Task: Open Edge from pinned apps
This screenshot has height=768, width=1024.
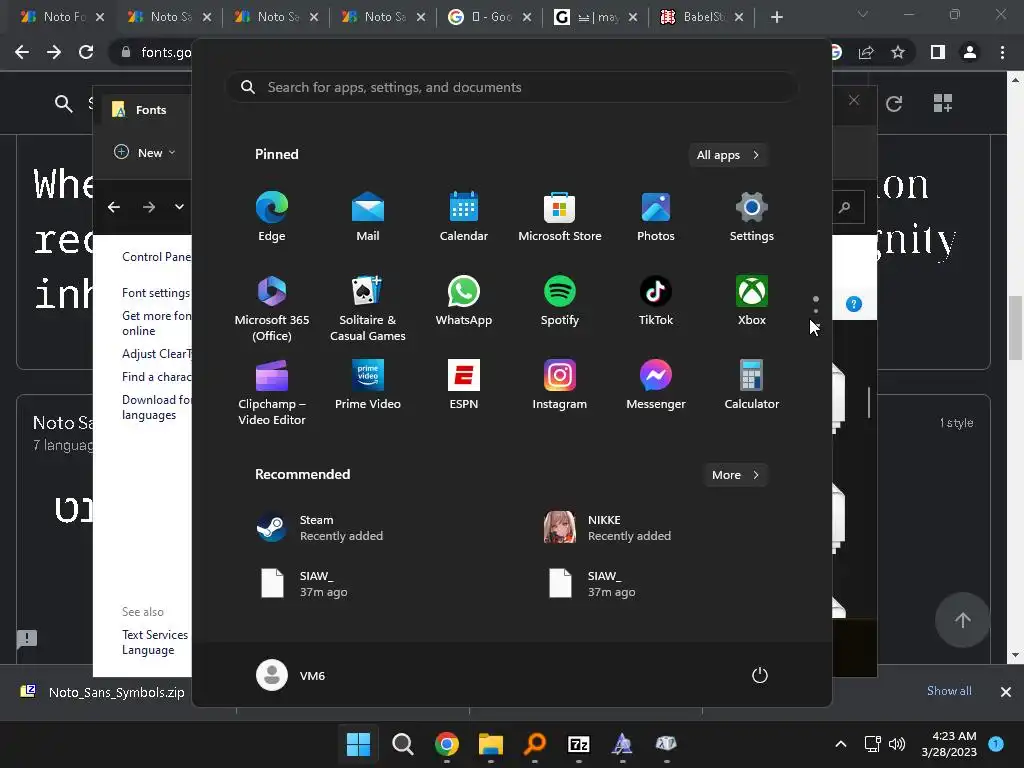Action: [x=272, y=217]
